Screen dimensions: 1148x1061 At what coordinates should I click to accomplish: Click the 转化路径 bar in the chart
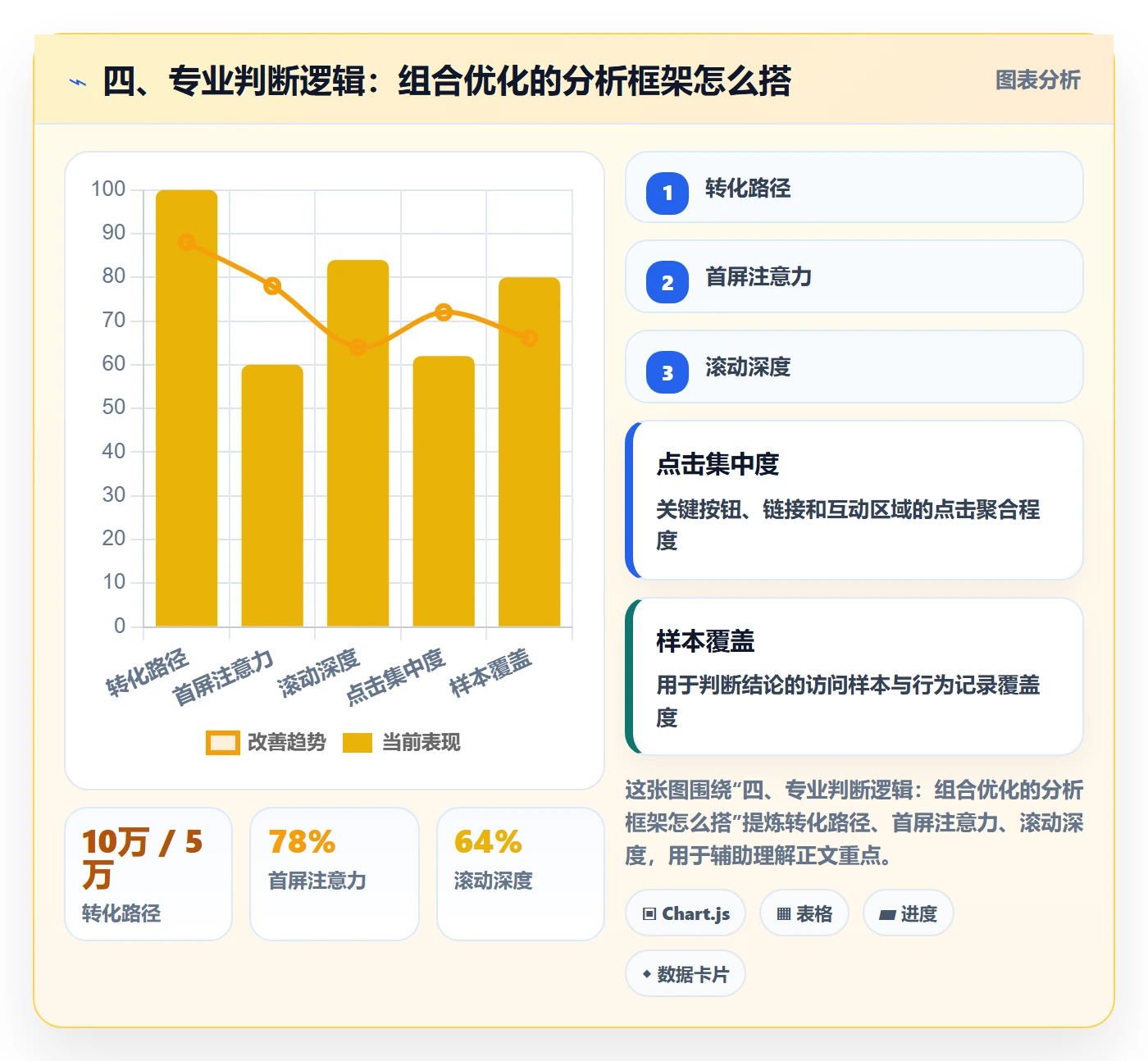[187, 408]
